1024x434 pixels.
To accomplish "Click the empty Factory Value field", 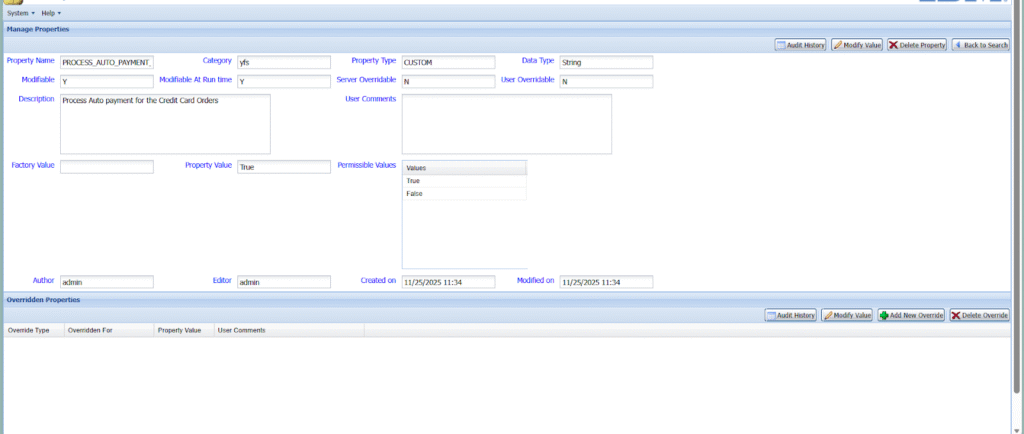I will (x=107, y=167).
